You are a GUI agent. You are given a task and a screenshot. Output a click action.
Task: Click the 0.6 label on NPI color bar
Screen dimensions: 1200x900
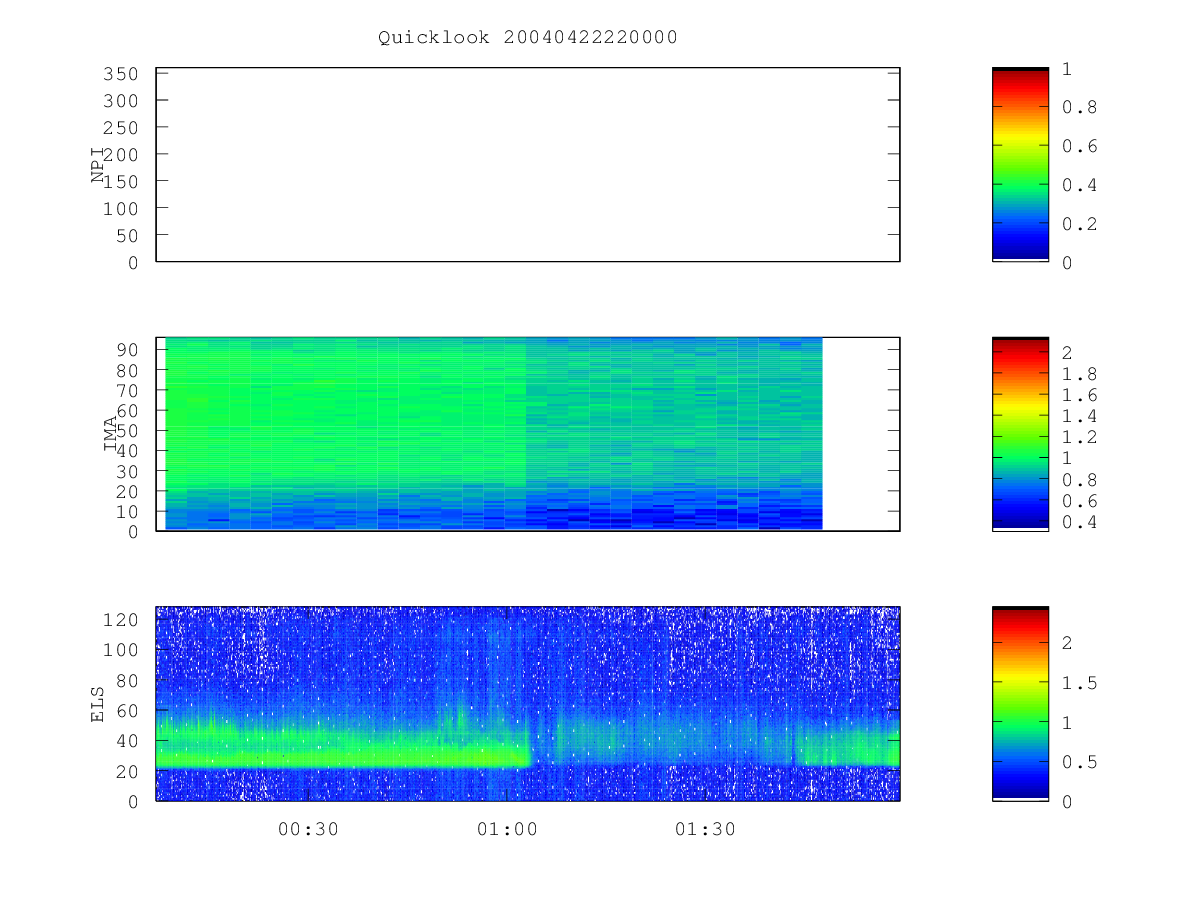coord(1079,146)
